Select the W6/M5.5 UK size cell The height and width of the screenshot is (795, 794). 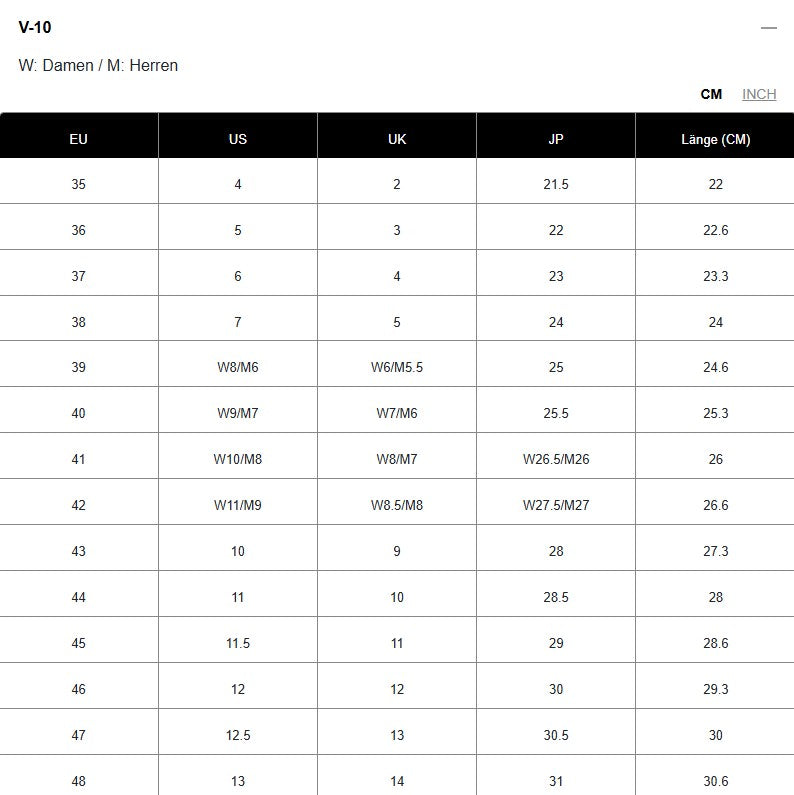(397, 367)
